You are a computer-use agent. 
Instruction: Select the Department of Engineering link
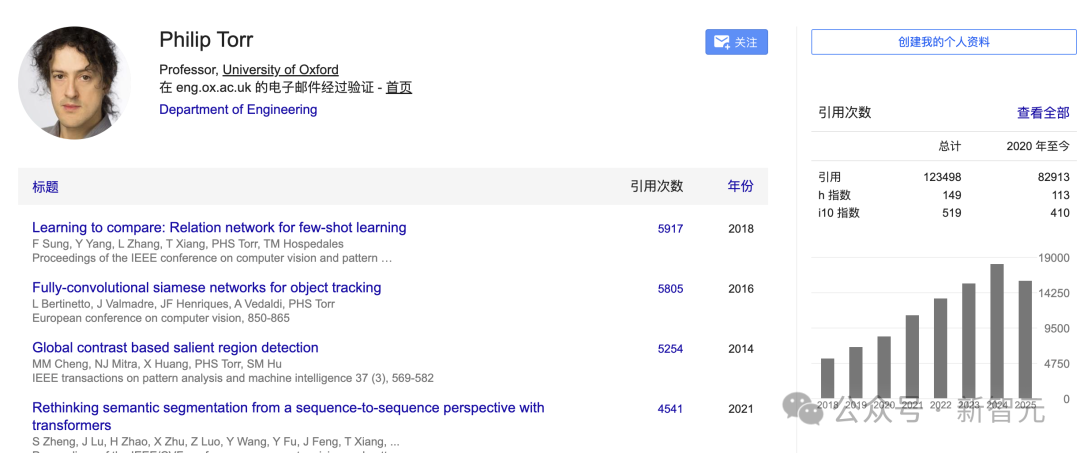point(238,109)
